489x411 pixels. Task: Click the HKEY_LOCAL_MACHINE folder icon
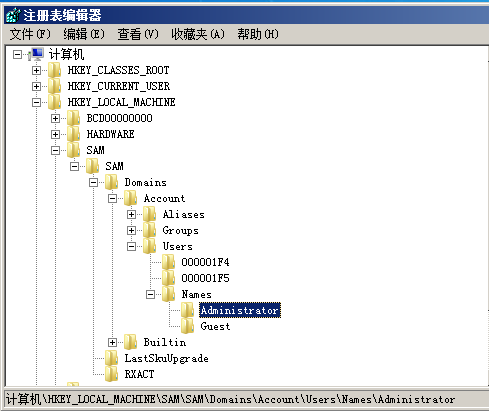(x=55, y=102)
